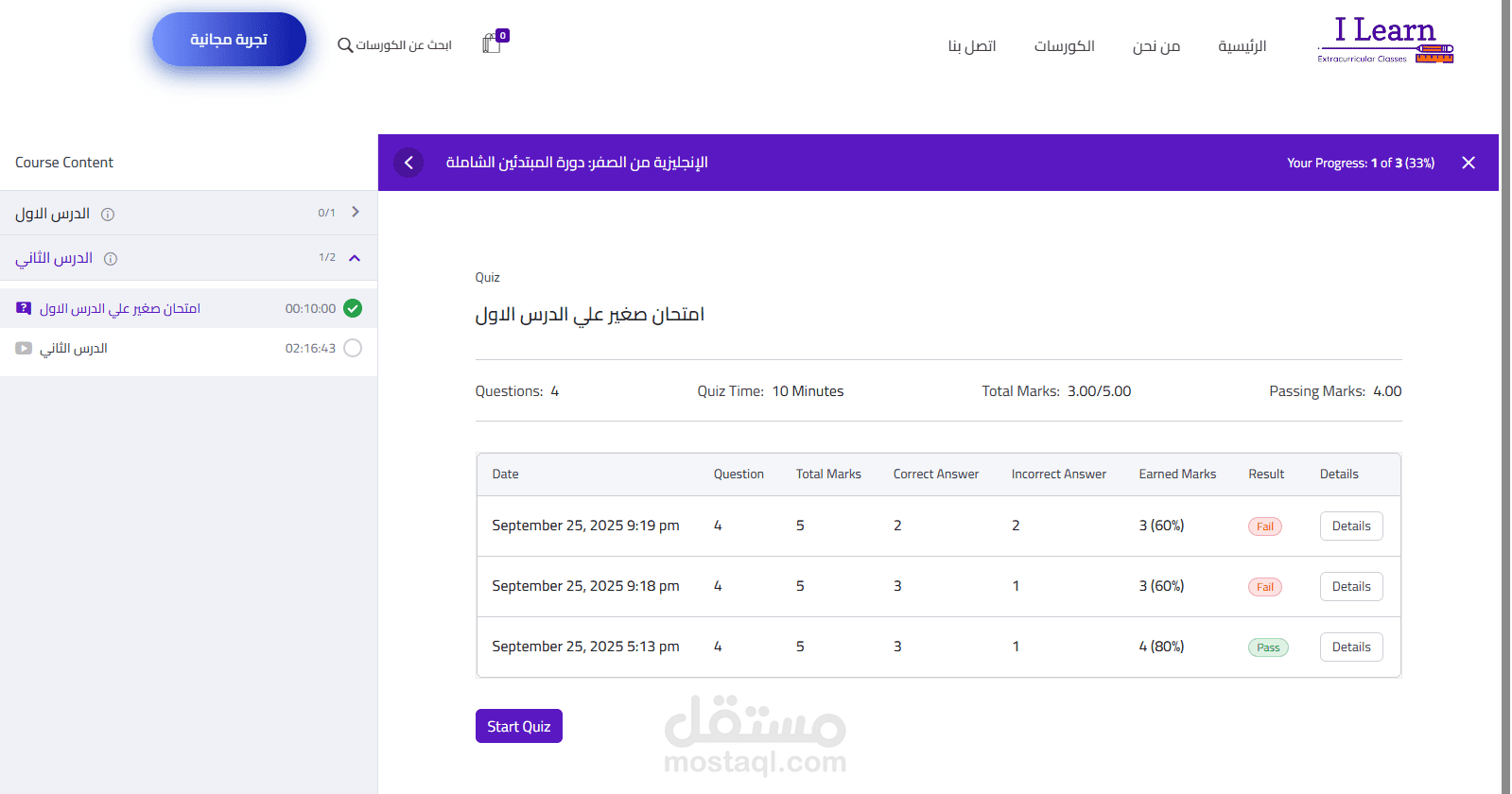
Task: Click the I Learn logo
Action: (x=1385, y=41)
